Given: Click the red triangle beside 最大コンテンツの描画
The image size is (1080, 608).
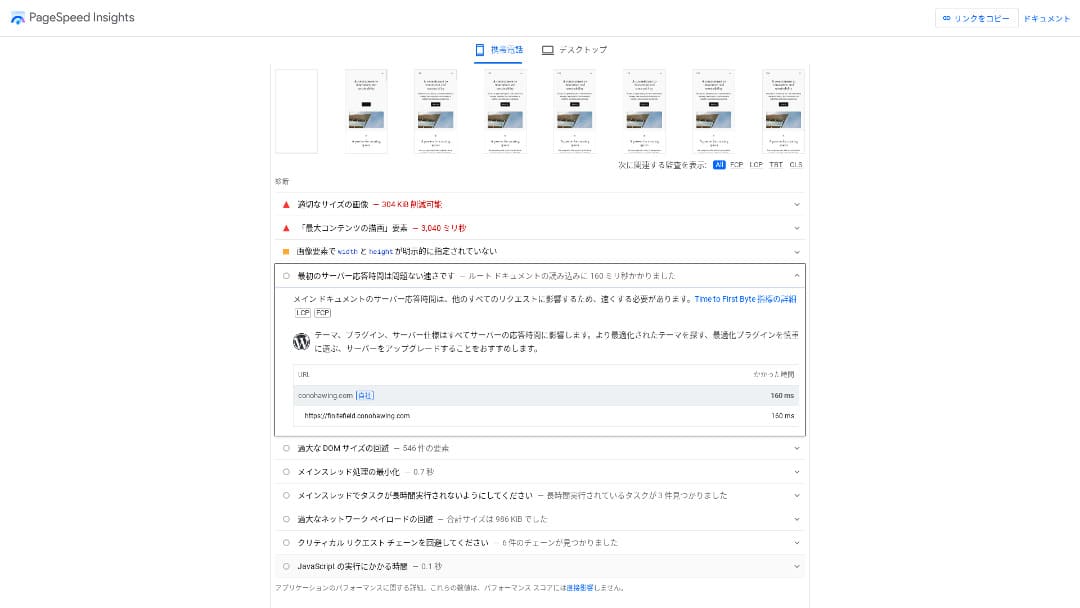Looking at the screenshot, I should [x=286, y=228].
